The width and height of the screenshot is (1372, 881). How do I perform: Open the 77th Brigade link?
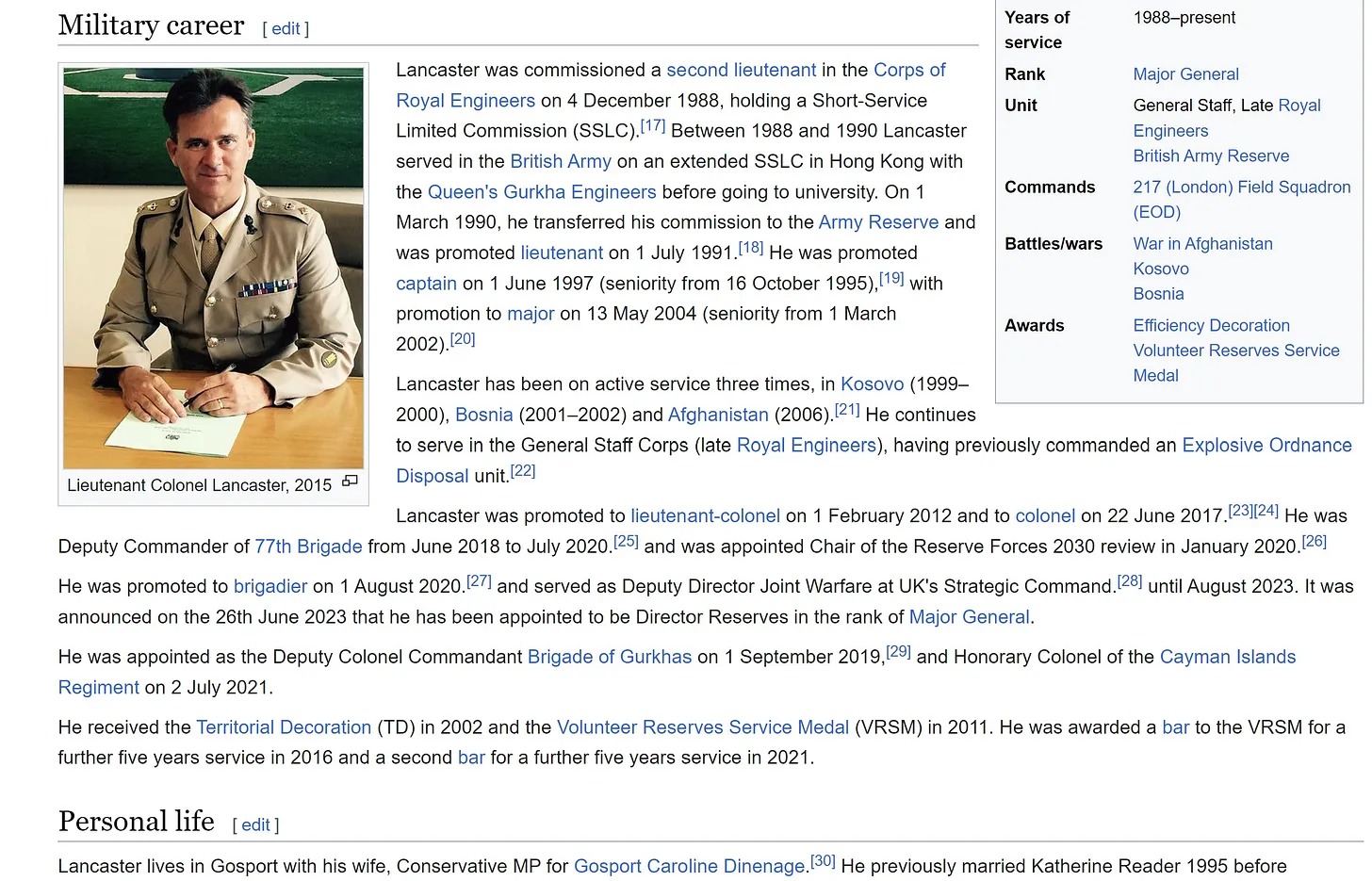point(308,547)
